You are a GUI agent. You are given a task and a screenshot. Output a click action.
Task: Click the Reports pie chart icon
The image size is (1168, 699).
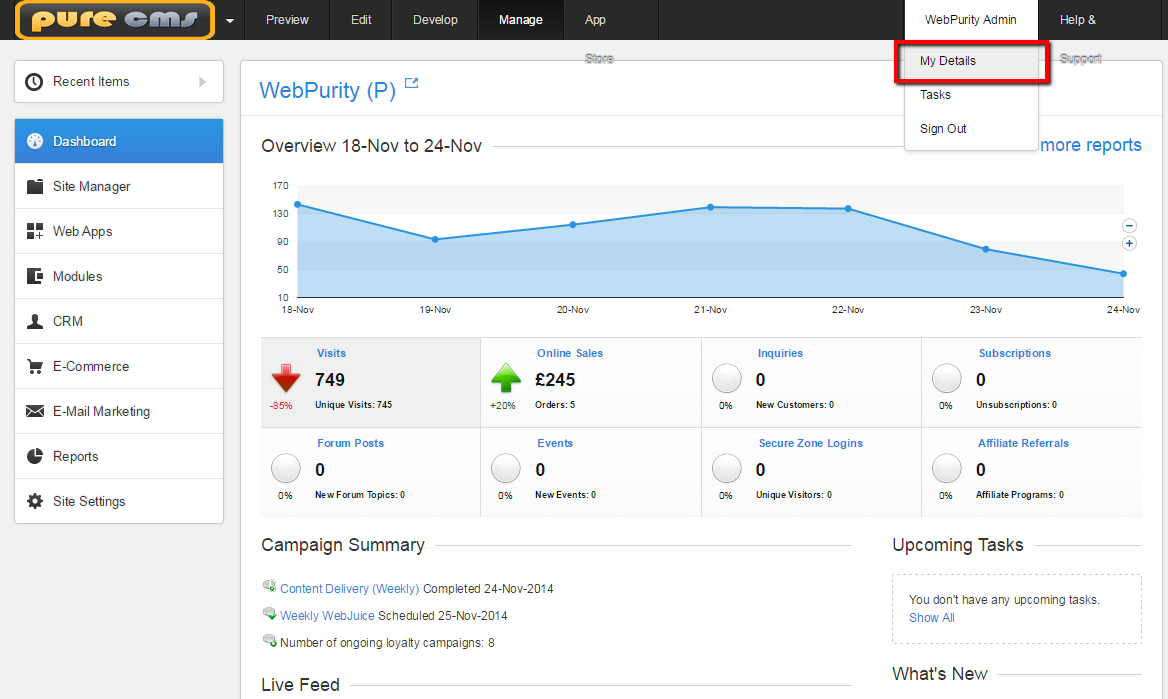point(35,456)
